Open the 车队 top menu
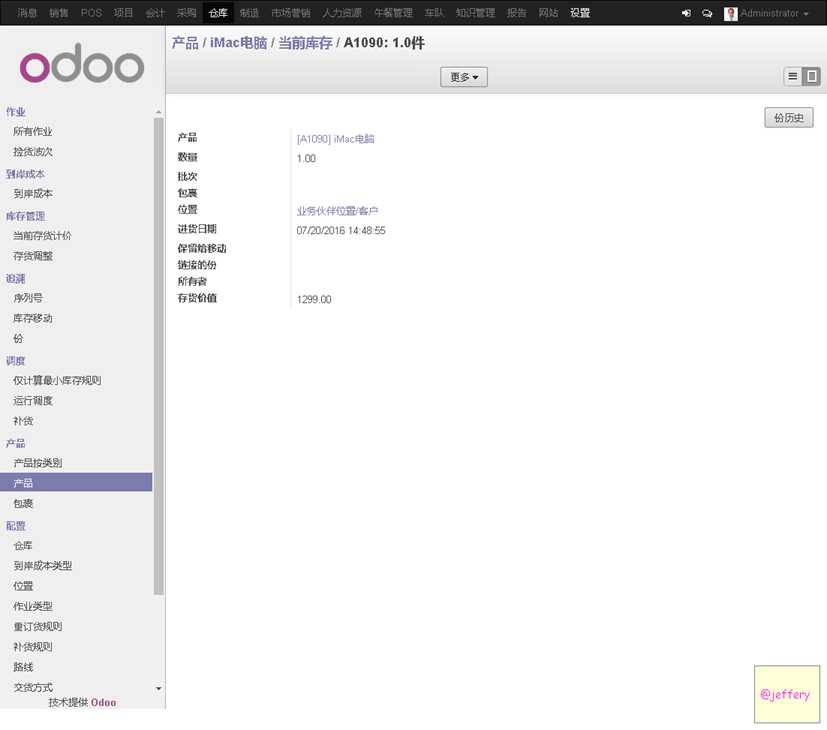827x730 pixels. (434, 13)
